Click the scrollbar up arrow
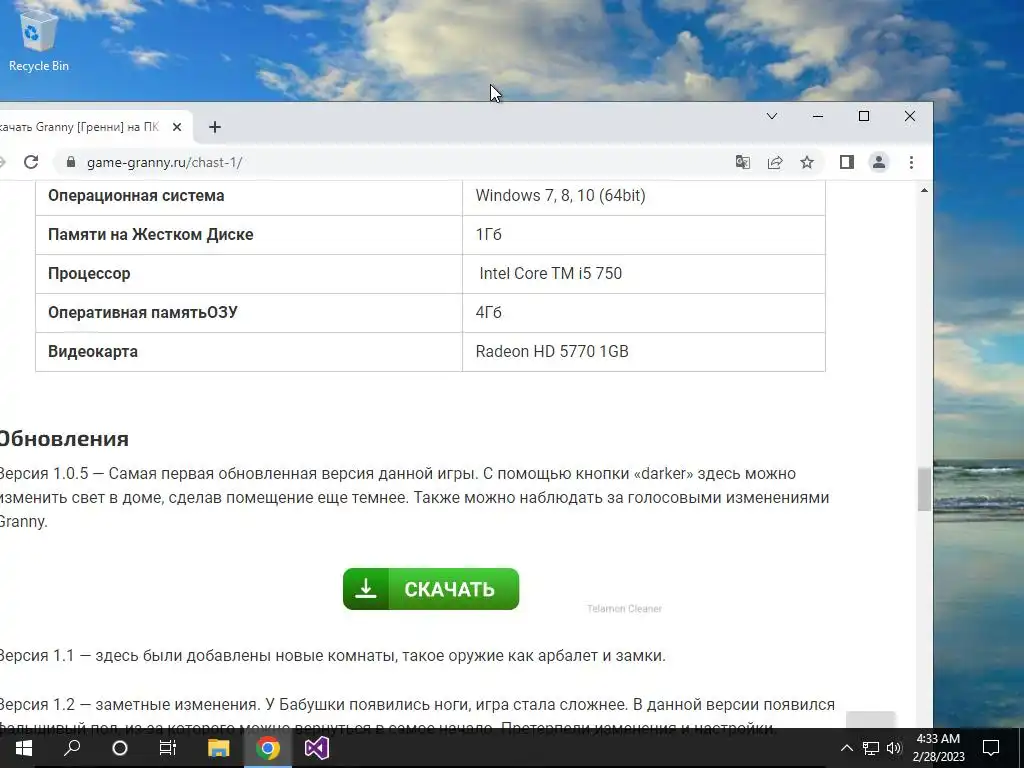The height and width of the screenshot is (768, 1024). (x=924, y=191)
